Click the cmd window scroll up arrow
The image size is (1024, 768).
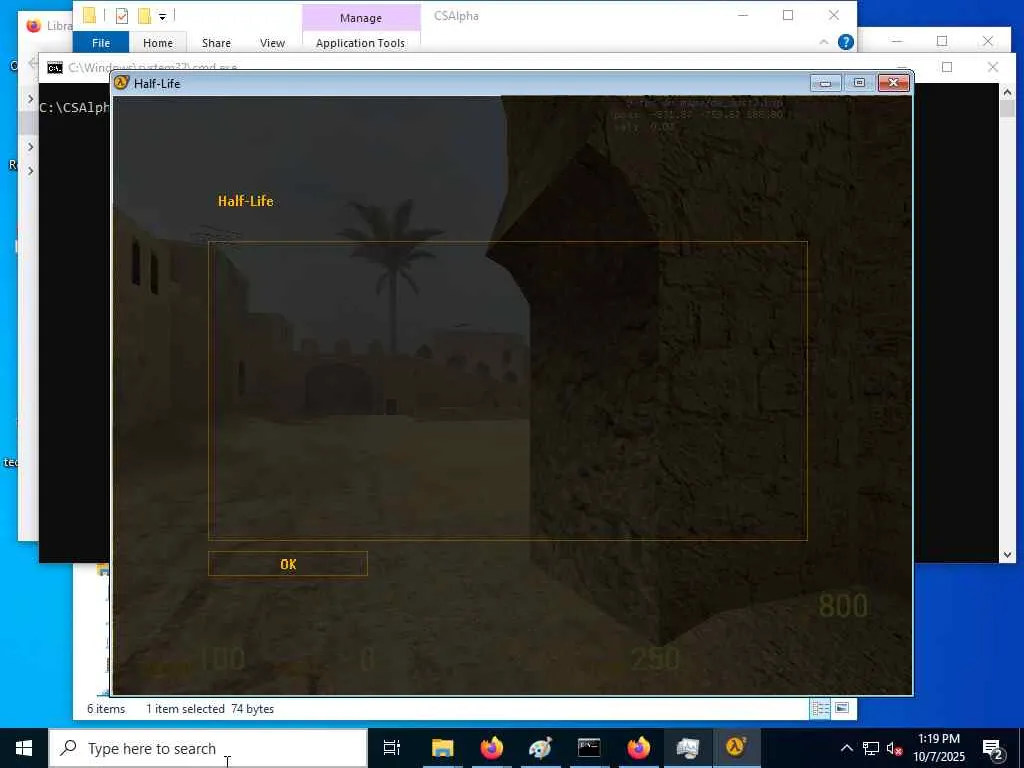pos(1007,92)
